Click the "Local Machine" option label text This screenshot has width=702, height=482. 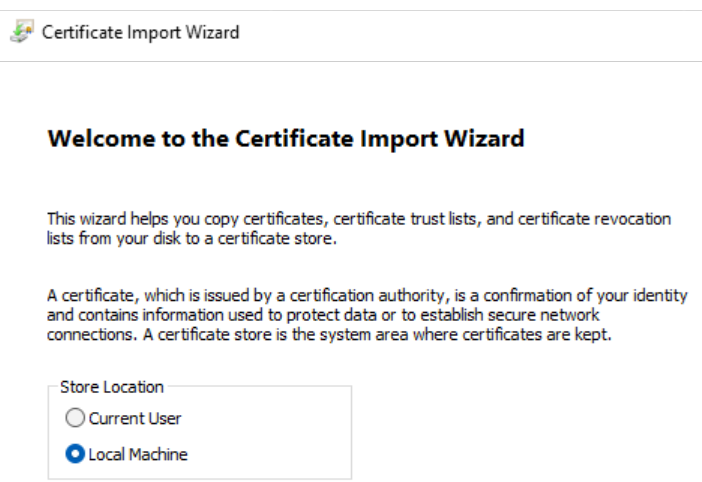point(138,454)
